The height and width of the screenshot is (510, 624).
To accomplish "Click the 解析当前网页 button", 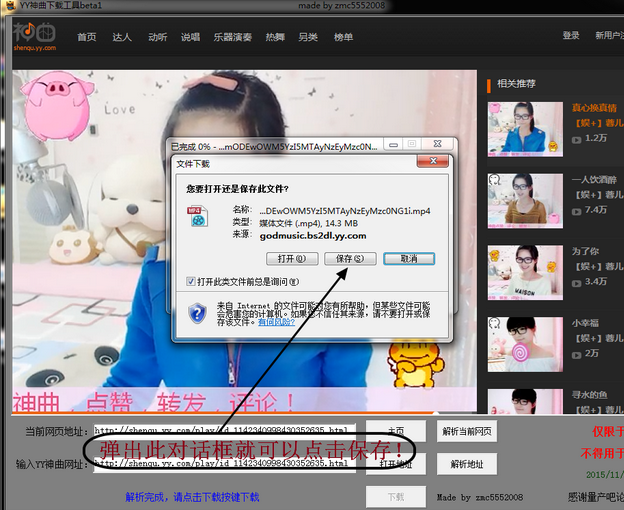I will tap(467, 431).
